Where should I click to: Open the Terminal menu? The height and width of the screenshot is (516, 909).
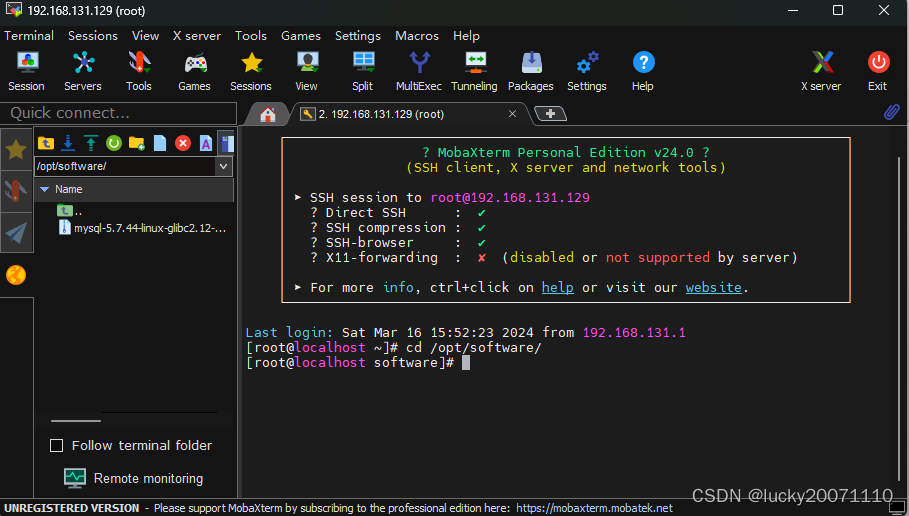click(x=29, y=35)
